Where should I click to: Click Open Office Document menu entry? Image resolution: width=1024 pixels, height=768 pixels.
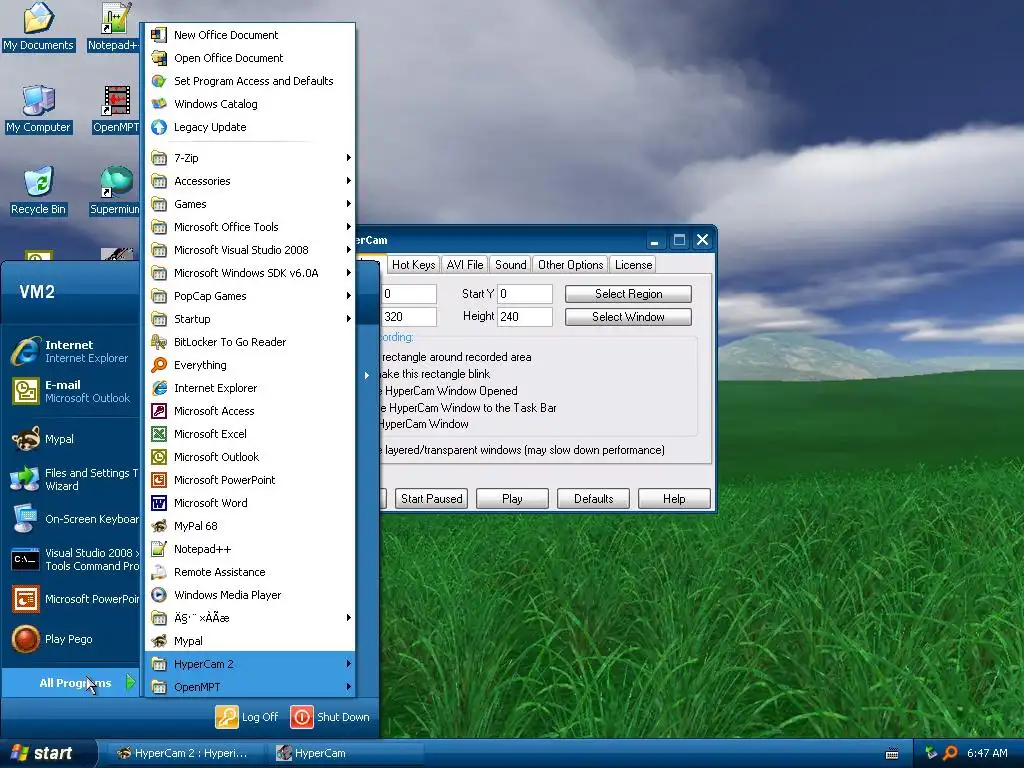pyautogui.click(x=249, y=58)
